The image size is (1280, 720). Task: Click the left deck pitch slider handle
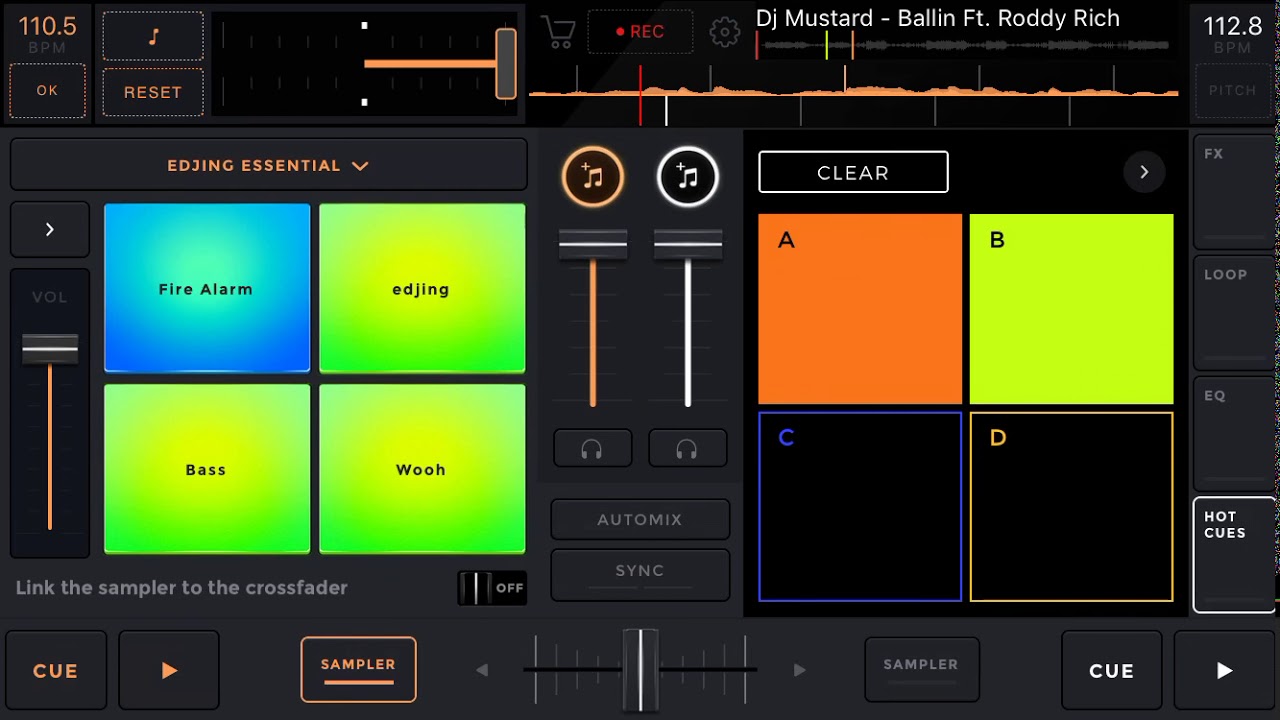click(506, 64)
